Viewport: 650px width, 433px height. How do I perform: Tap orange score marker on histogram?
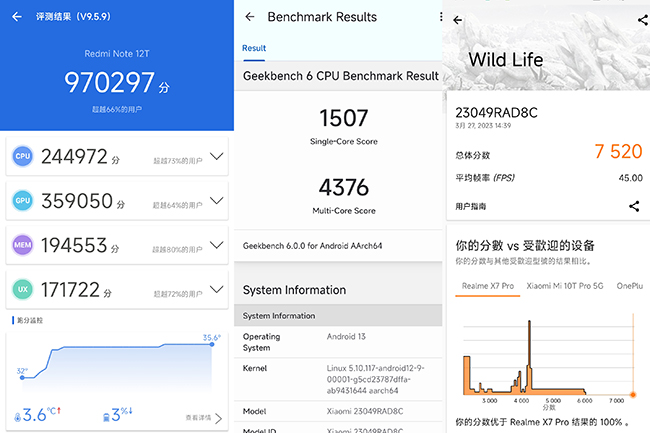pyautogui.click(x=633, y=395)
